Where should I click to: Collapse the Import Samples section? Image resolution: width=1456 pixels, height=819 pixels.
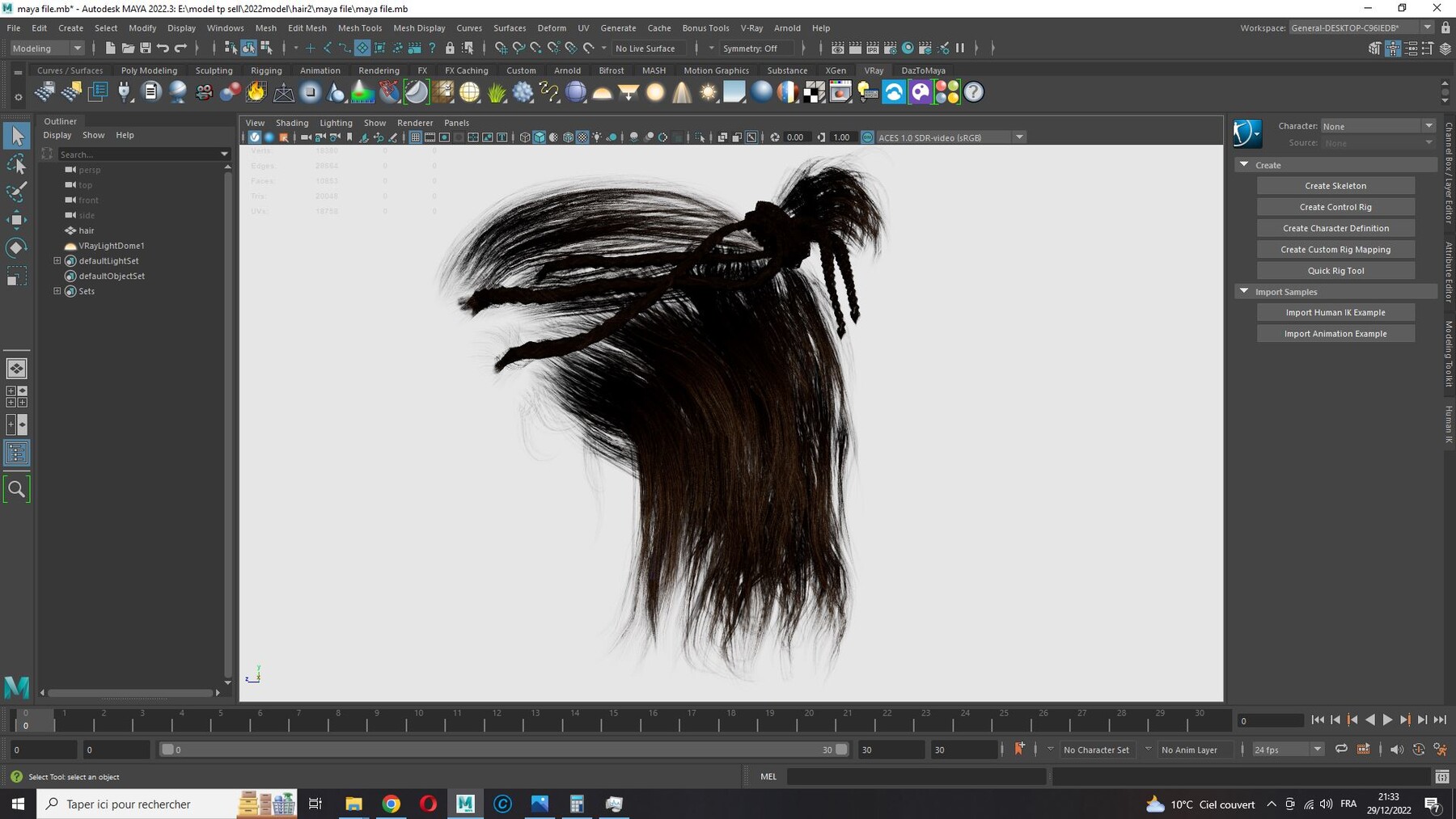[1244, 292]
